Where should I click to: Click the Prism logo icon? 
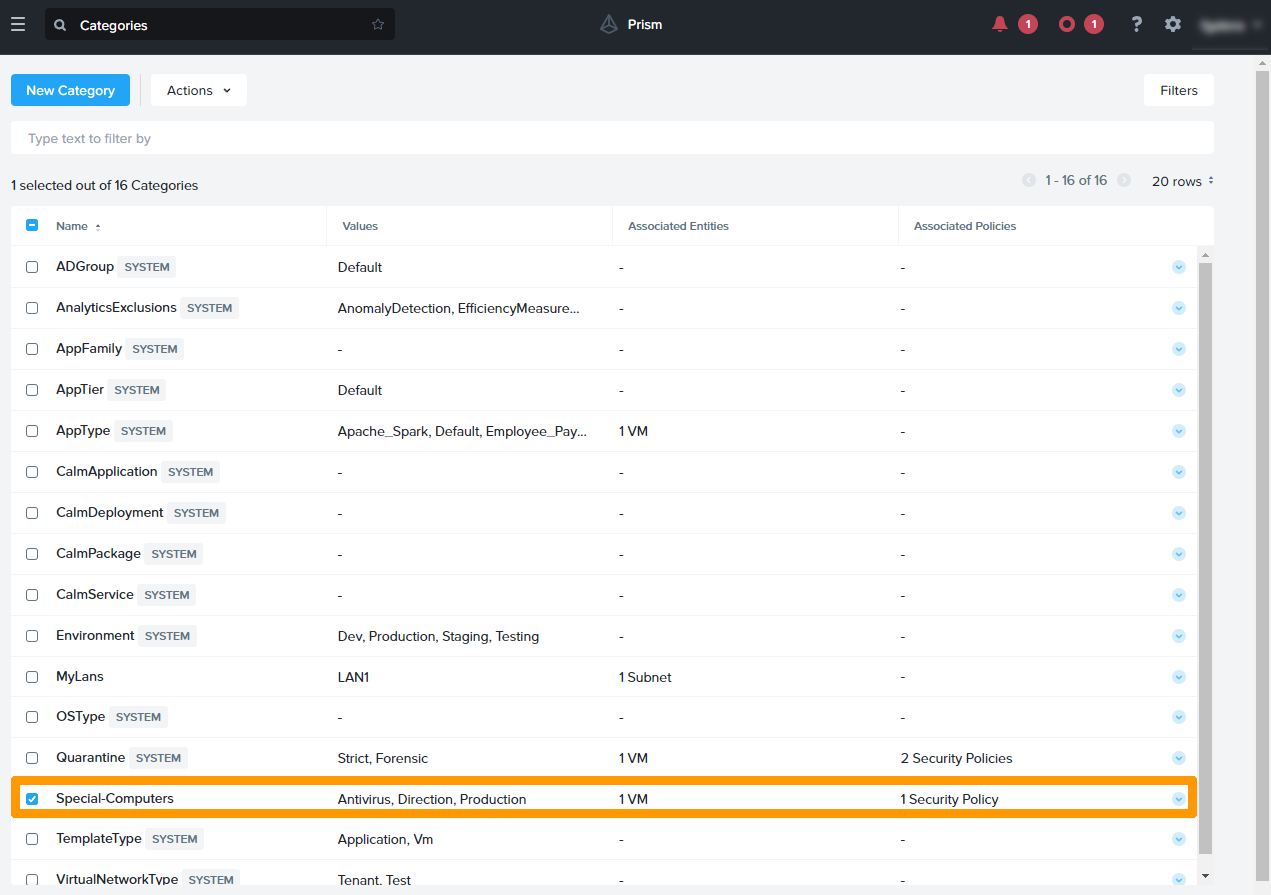(x=609, y=24)
